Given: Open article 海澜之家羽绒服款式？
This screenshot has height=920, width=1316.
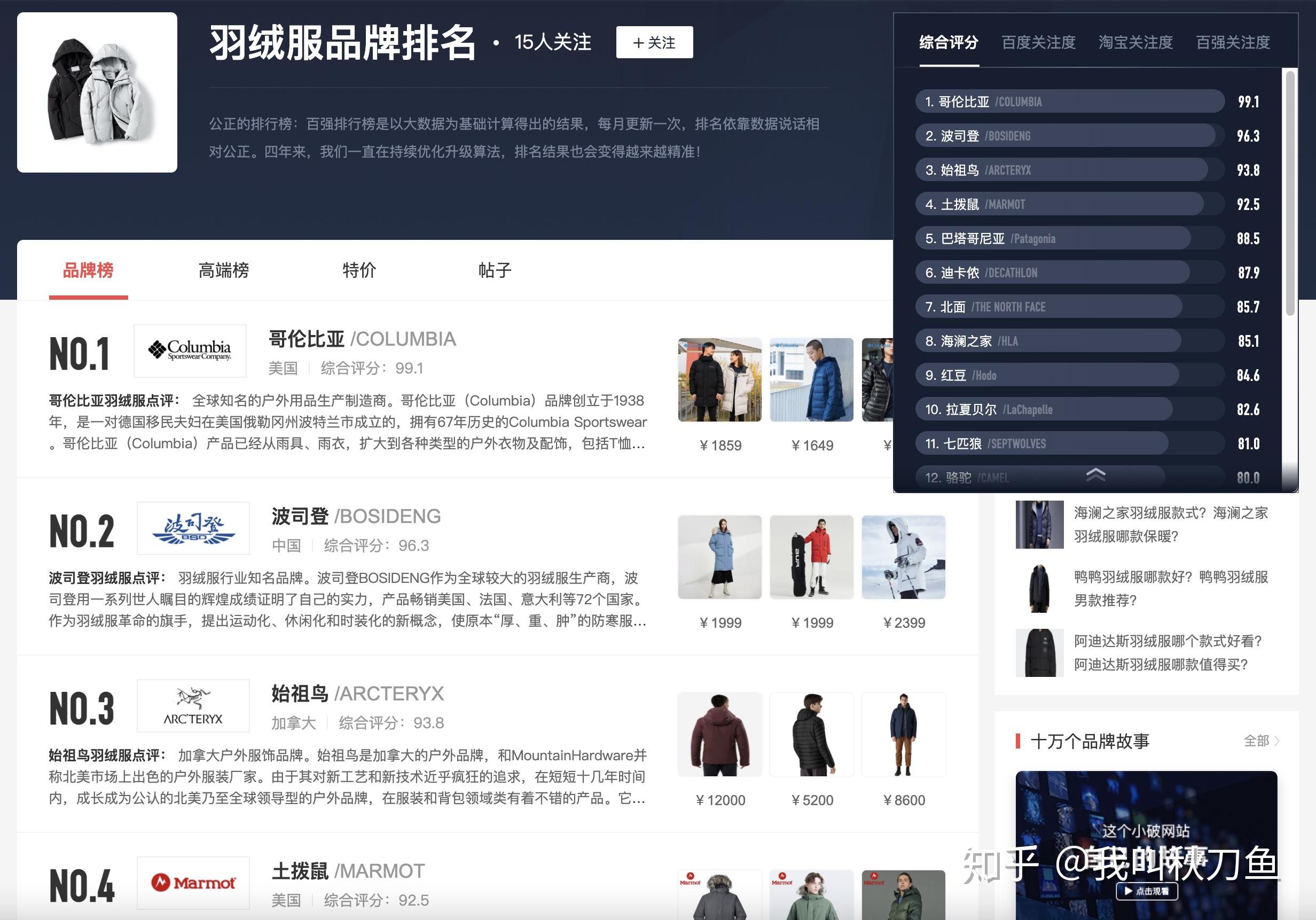Looking at the screenshot, I should 1171,525.
